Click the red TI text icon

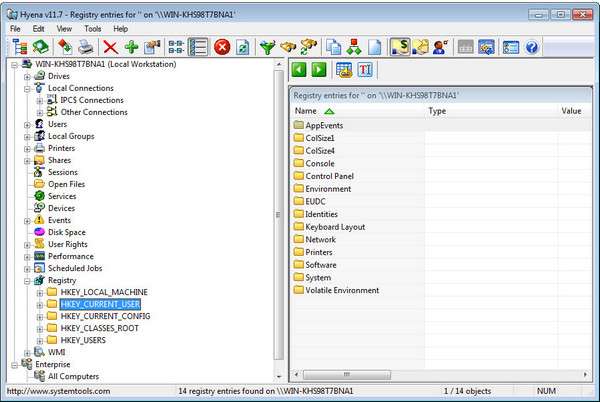[x=365, y=70]
